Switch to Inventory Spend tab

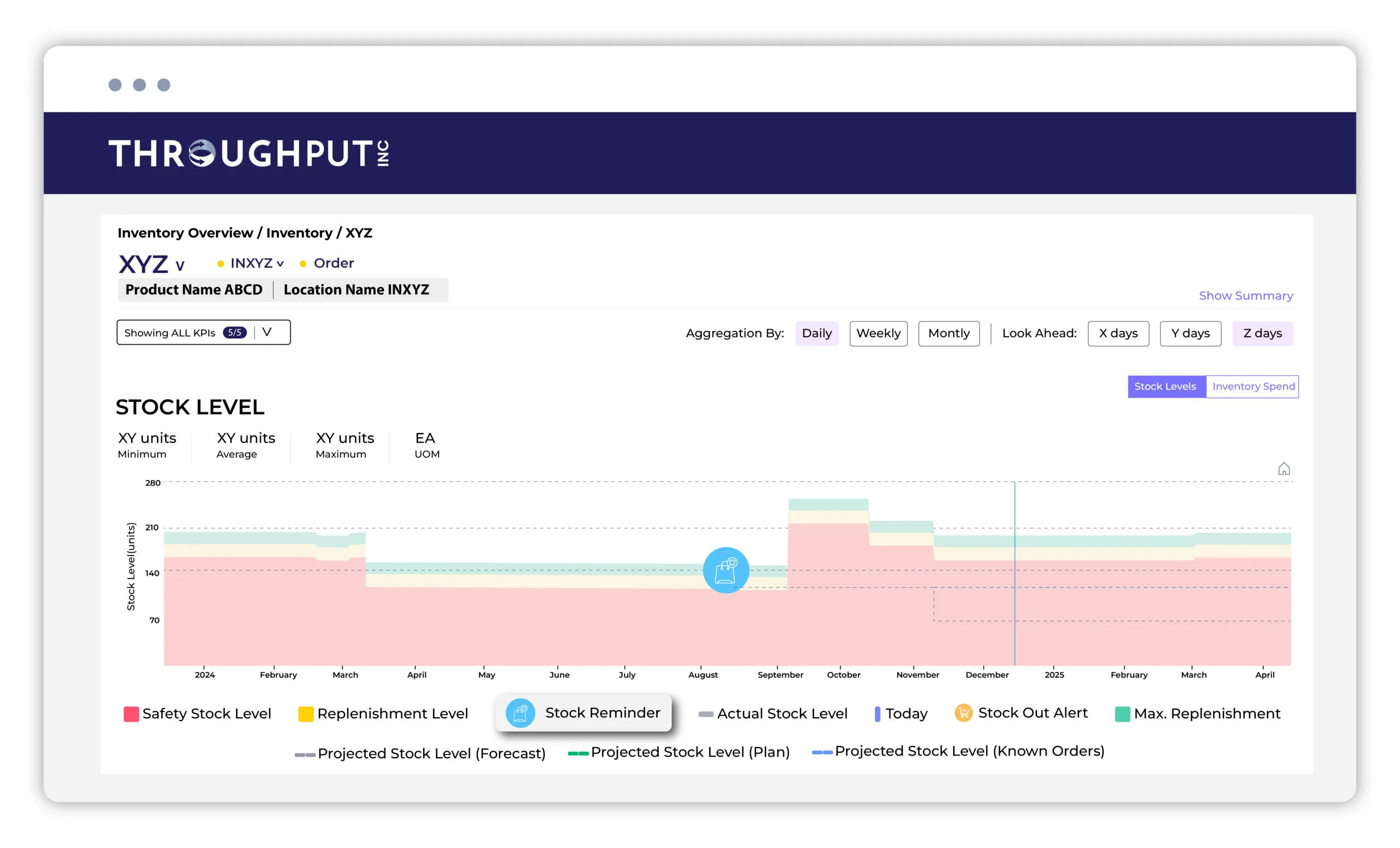pyautogui.click(x=1252, y=386)
